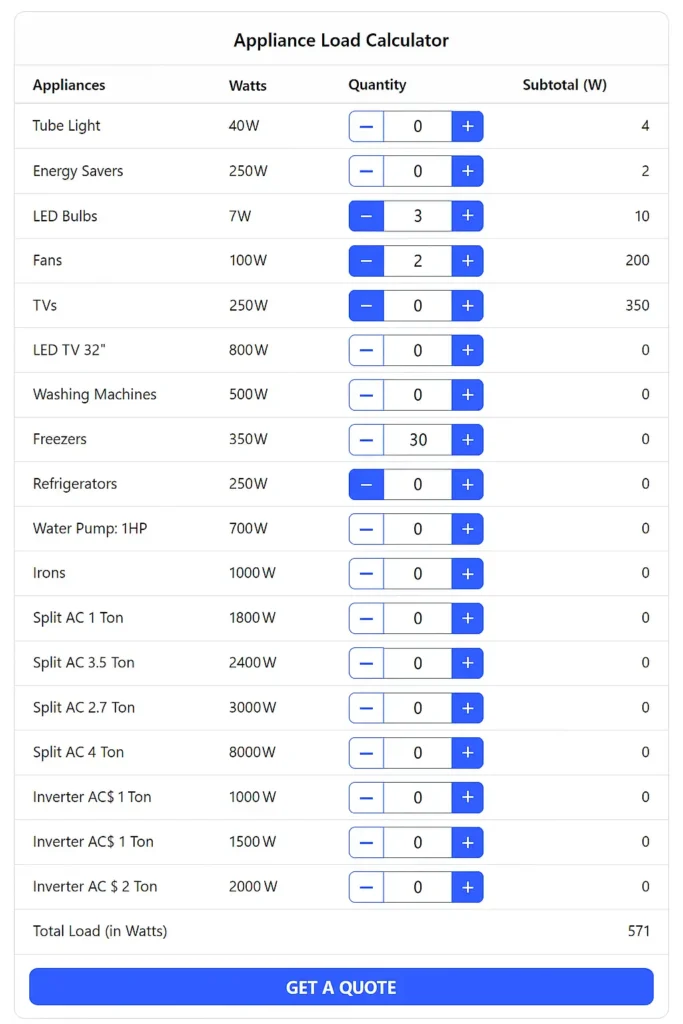The image size is (683, 1024).
Task: Add one TV to the quantity
Action: 467,305
